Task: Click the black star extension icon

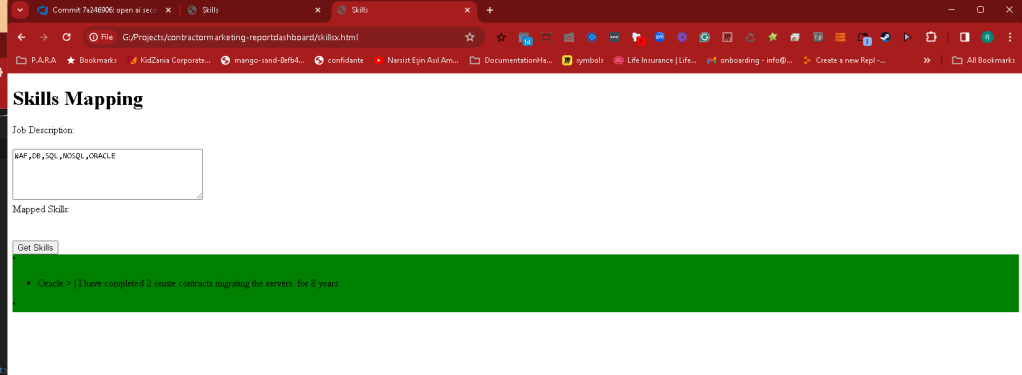Action: [501, 37]
